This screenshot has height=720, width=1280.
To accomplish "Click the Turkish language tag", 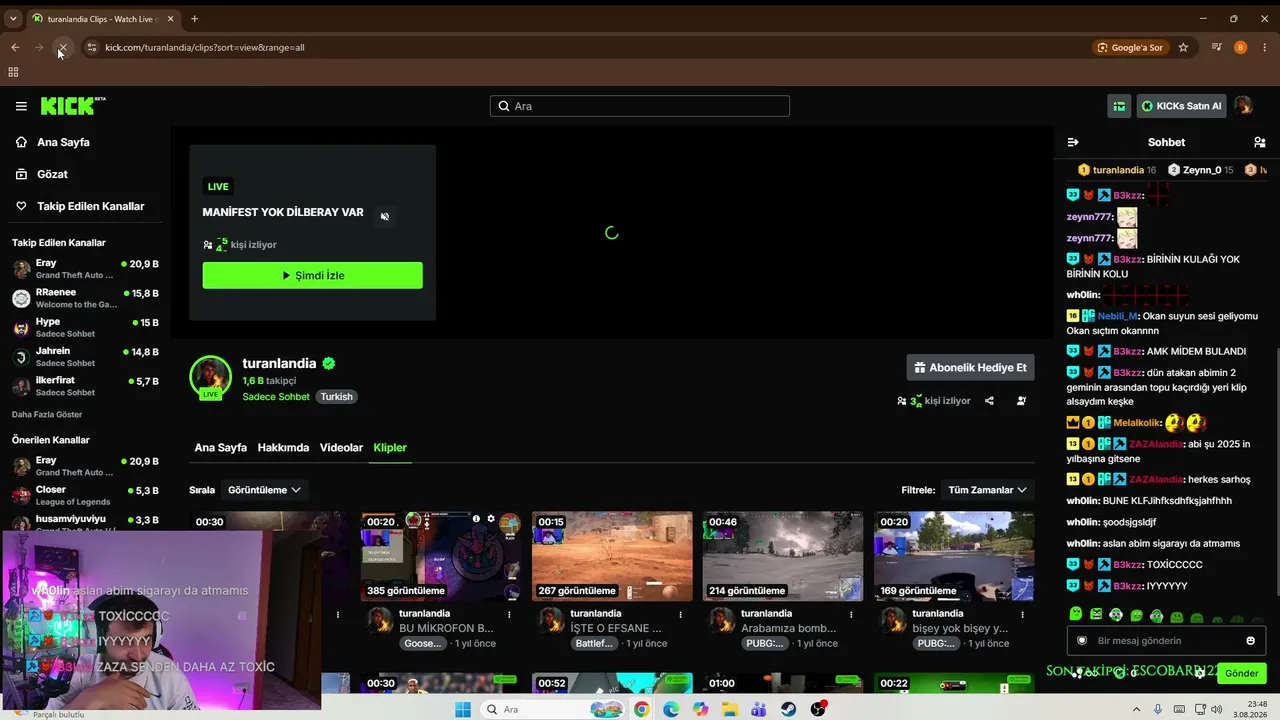I will pyautogui.click(x=336, y=397).
